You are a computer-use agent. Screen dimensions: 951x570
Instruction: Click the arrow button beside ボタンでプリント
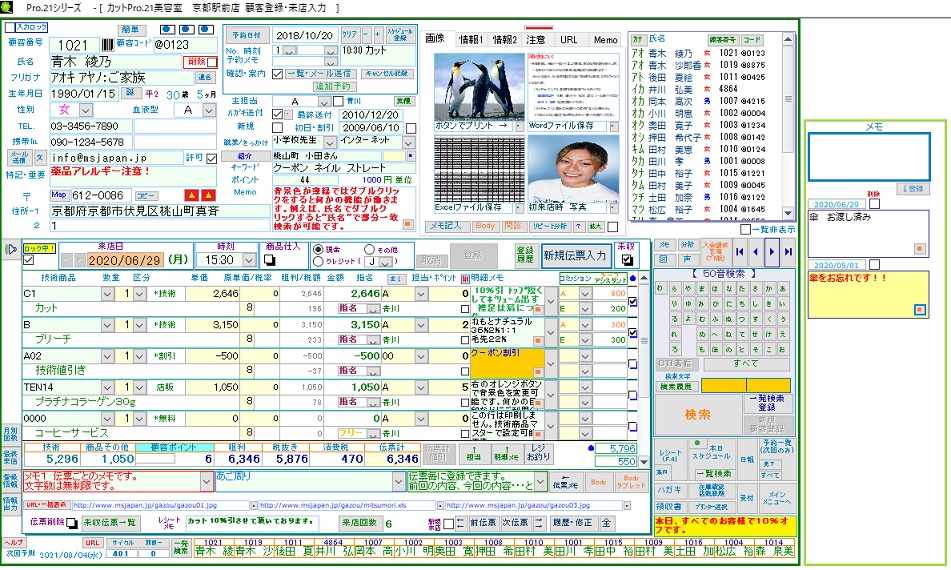coord(518,126)
